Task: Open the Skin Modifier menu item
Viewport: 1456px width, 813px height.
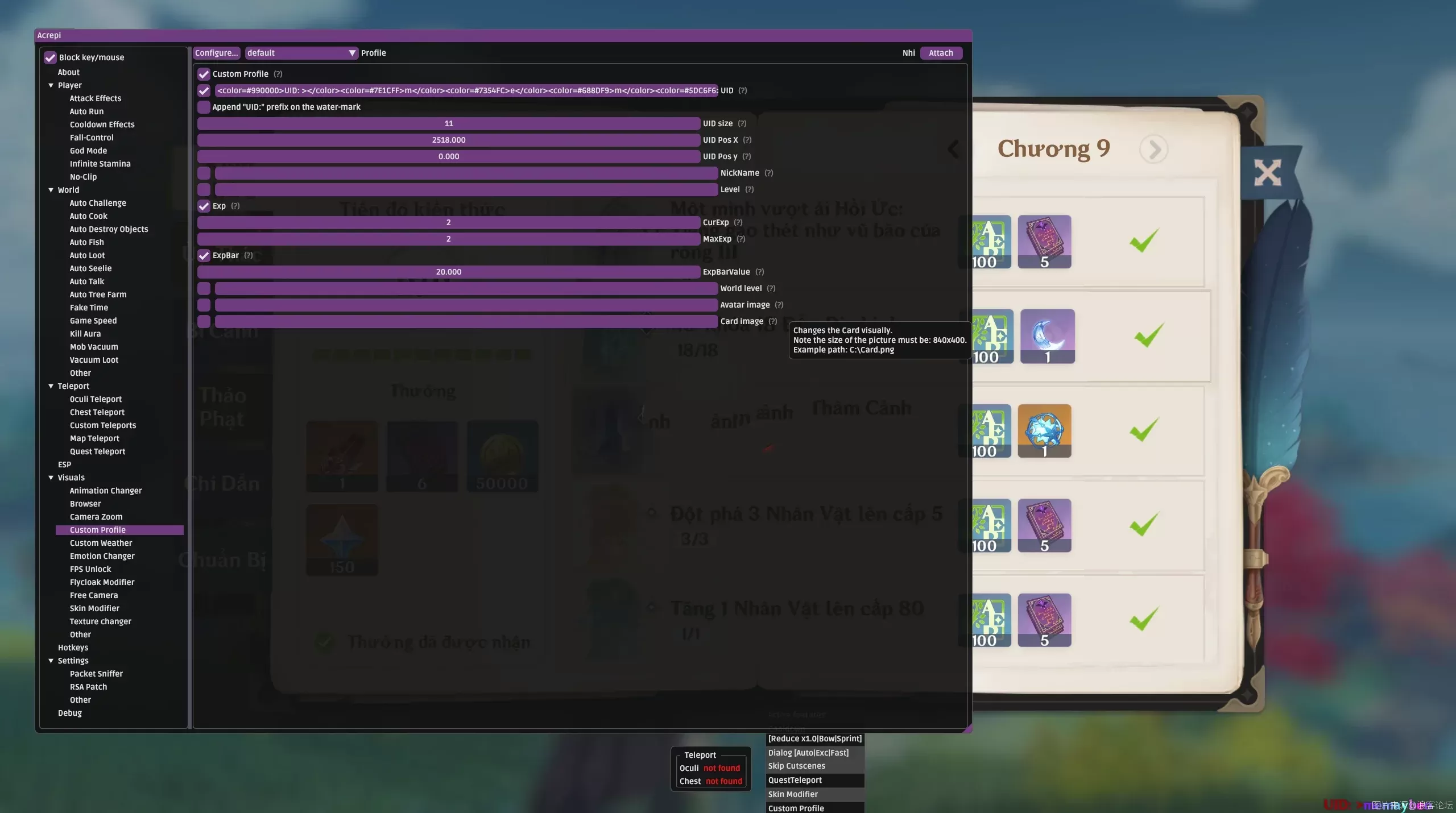Action: pos(94,608)
